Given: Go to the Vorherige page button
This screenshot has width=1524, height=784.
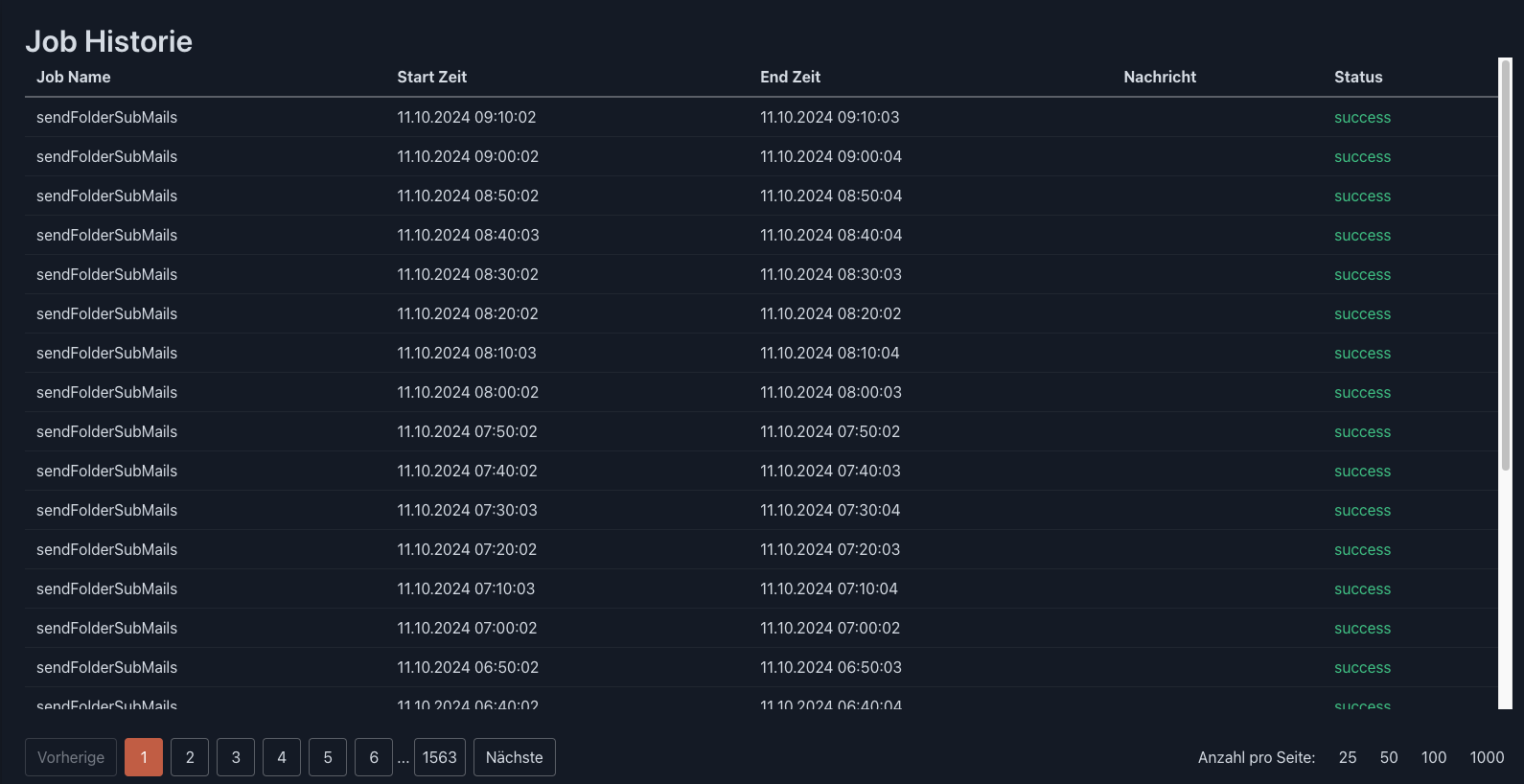Looking at the screenshot, I should (71, 757).
